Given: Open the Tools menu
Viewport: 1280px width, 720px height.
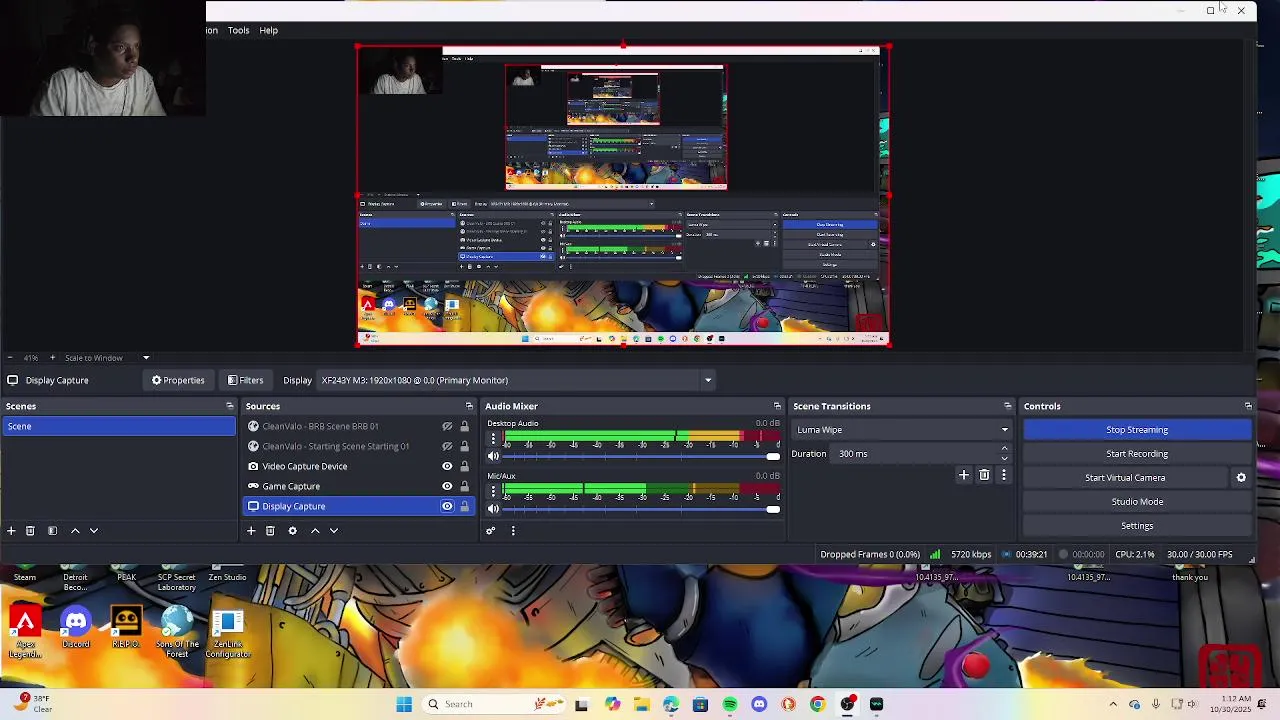Looking at the screenshot, I should 238,30.
